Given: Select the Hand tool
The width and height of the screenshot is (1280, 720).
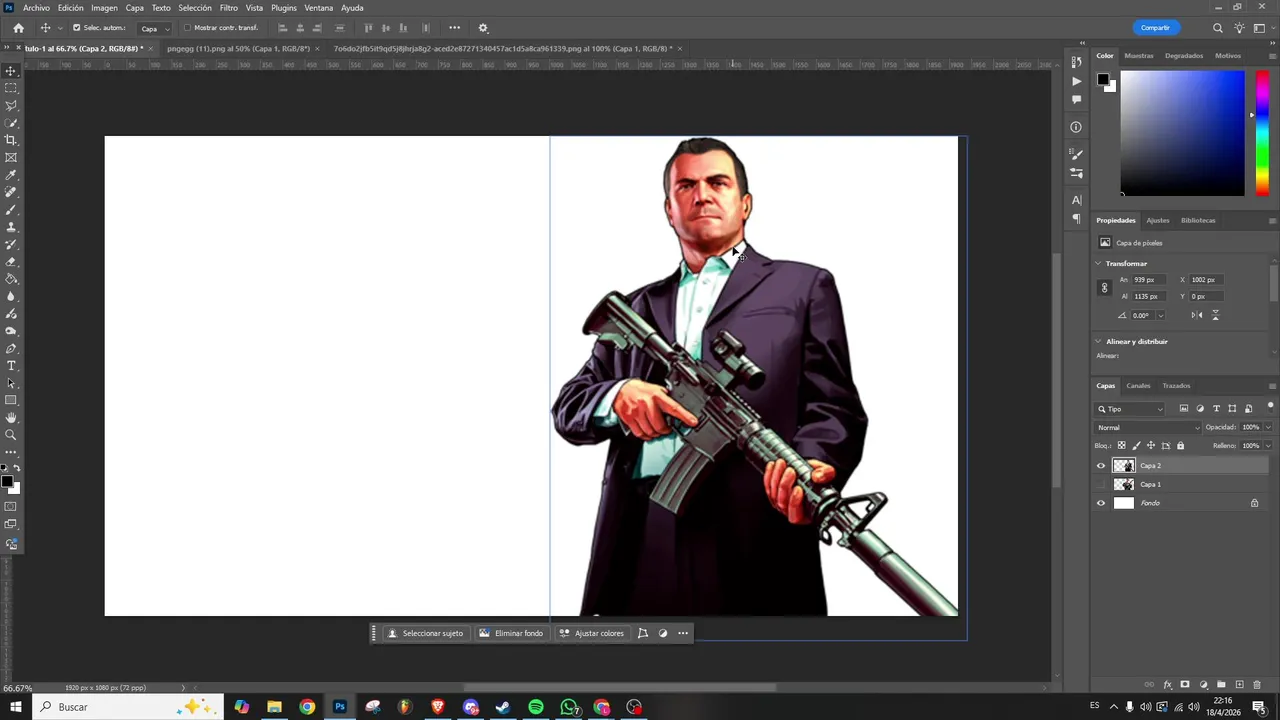Looking at the screenshot, I should (x=11, y=418).
